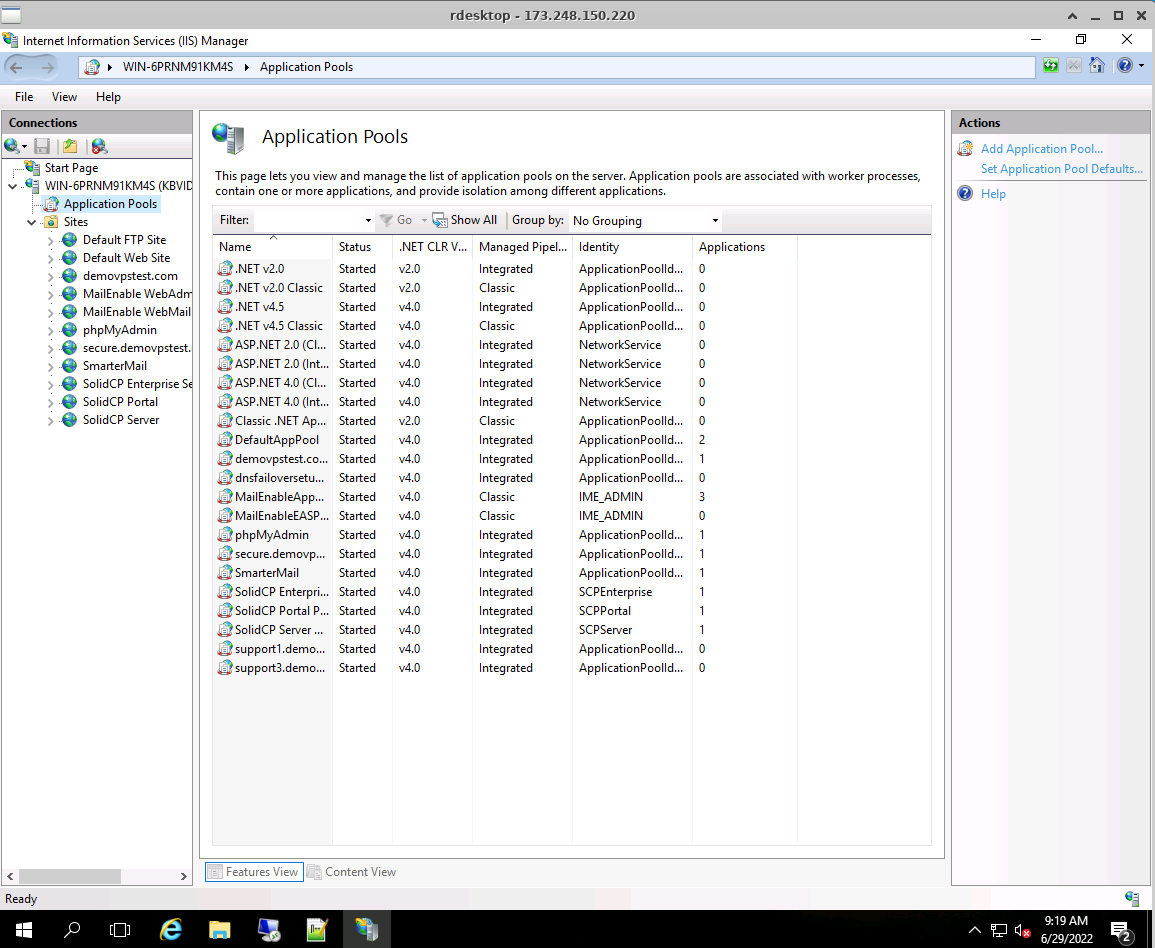Switch to Features View tab

click(x=254, y=871)
